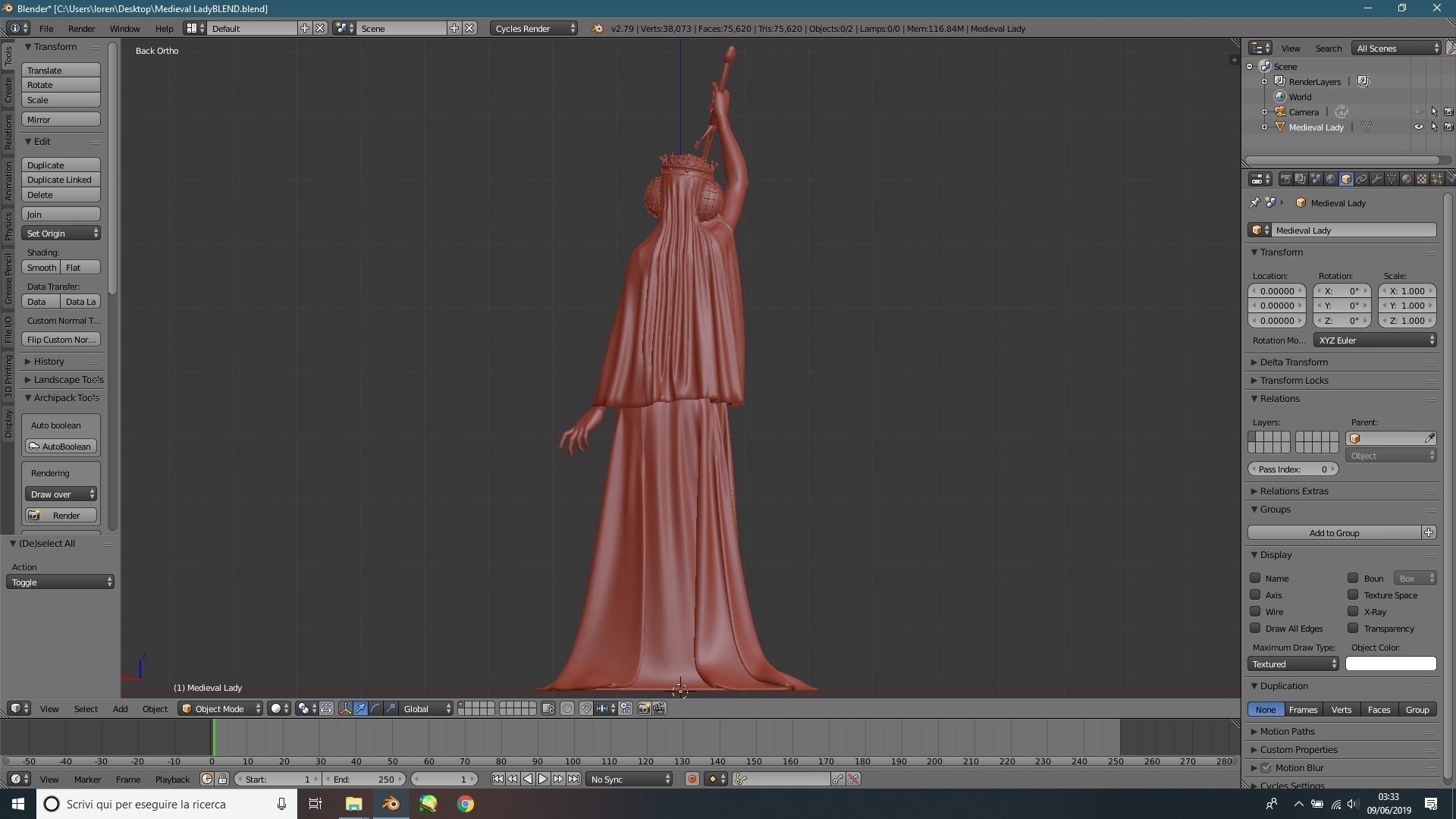Enable the Wire display checkbox

tap(1255, 611)
